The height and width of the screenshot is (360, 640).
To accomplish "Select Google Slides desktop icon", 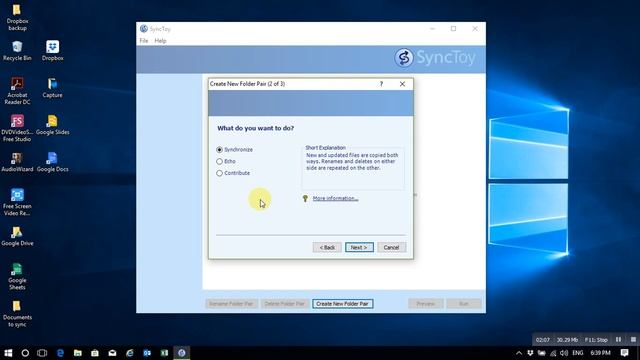I will tap(52, 125).
